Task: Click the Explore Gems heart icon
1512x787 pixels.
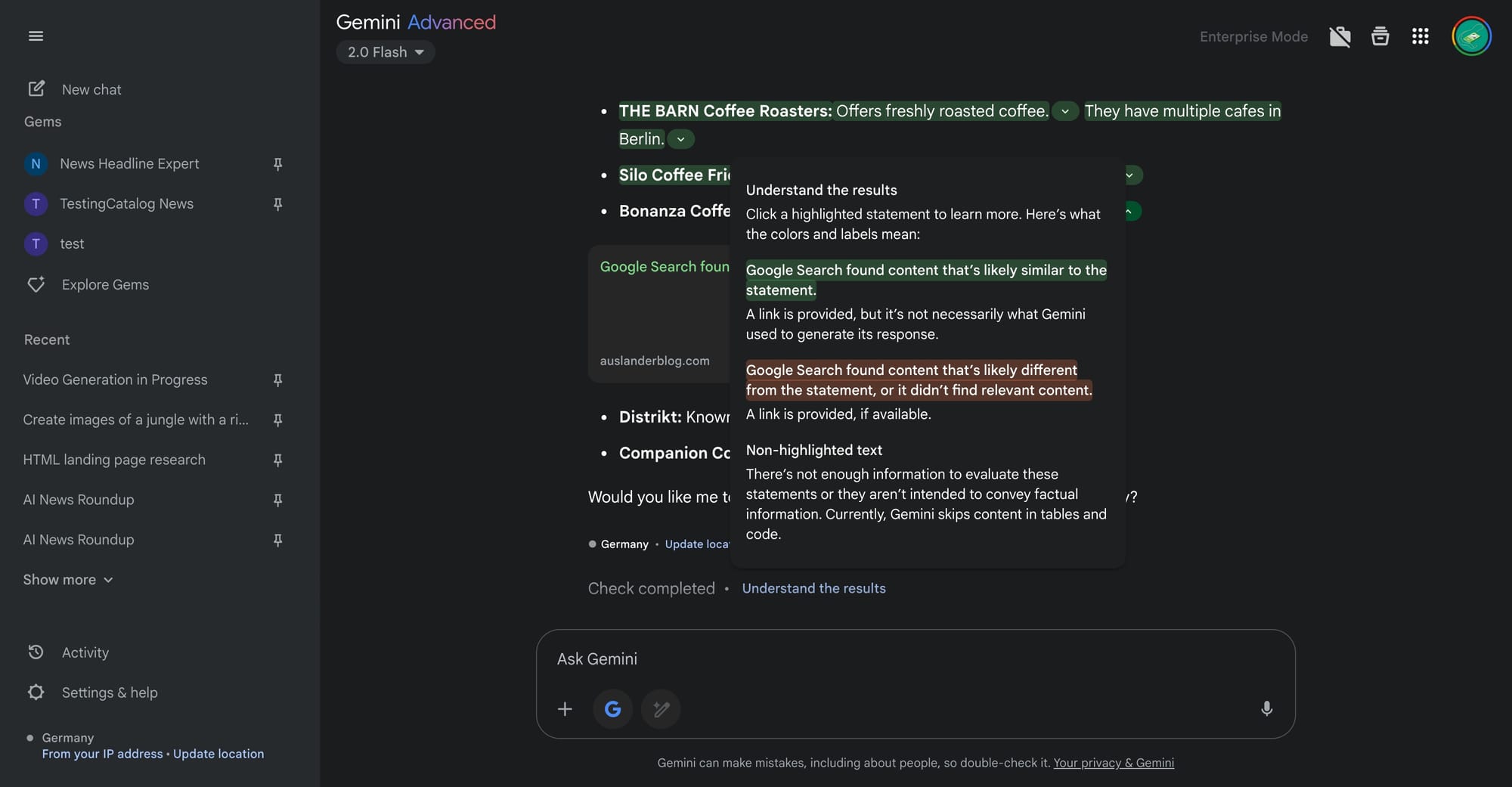Action: click(x=36, y=284)
